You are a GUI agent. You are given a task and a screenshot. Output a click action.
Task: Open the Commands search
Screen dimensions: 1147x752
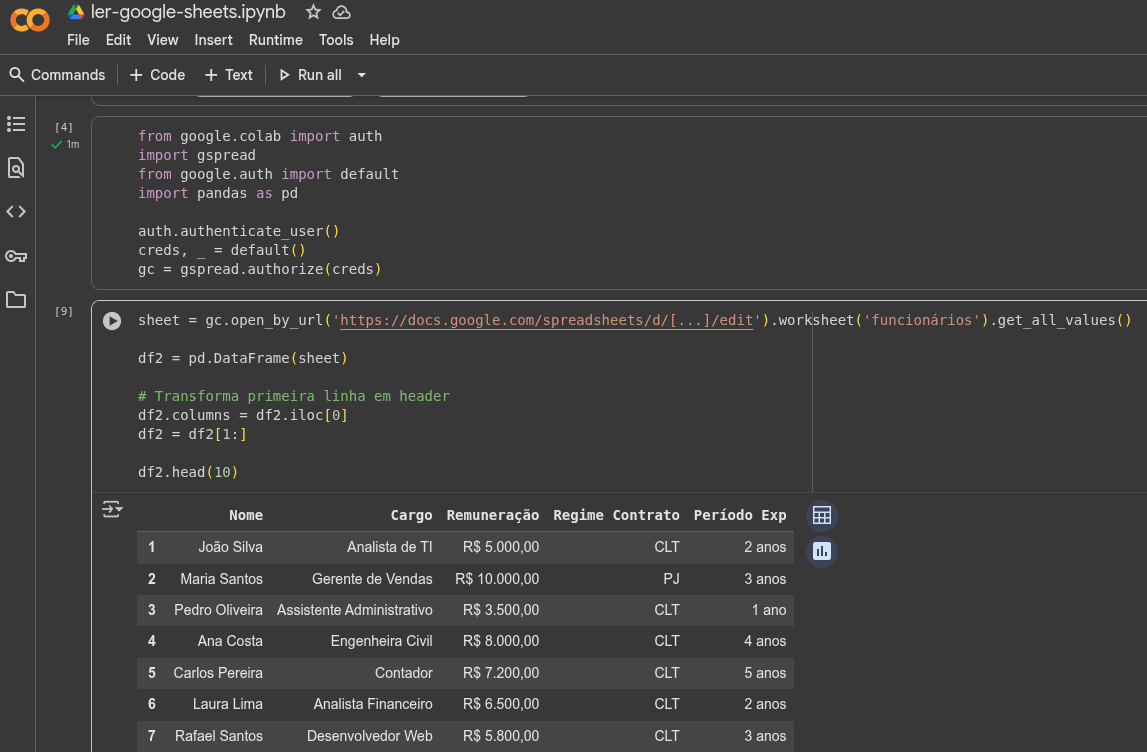pyautogui.click(x=57, y=75)
